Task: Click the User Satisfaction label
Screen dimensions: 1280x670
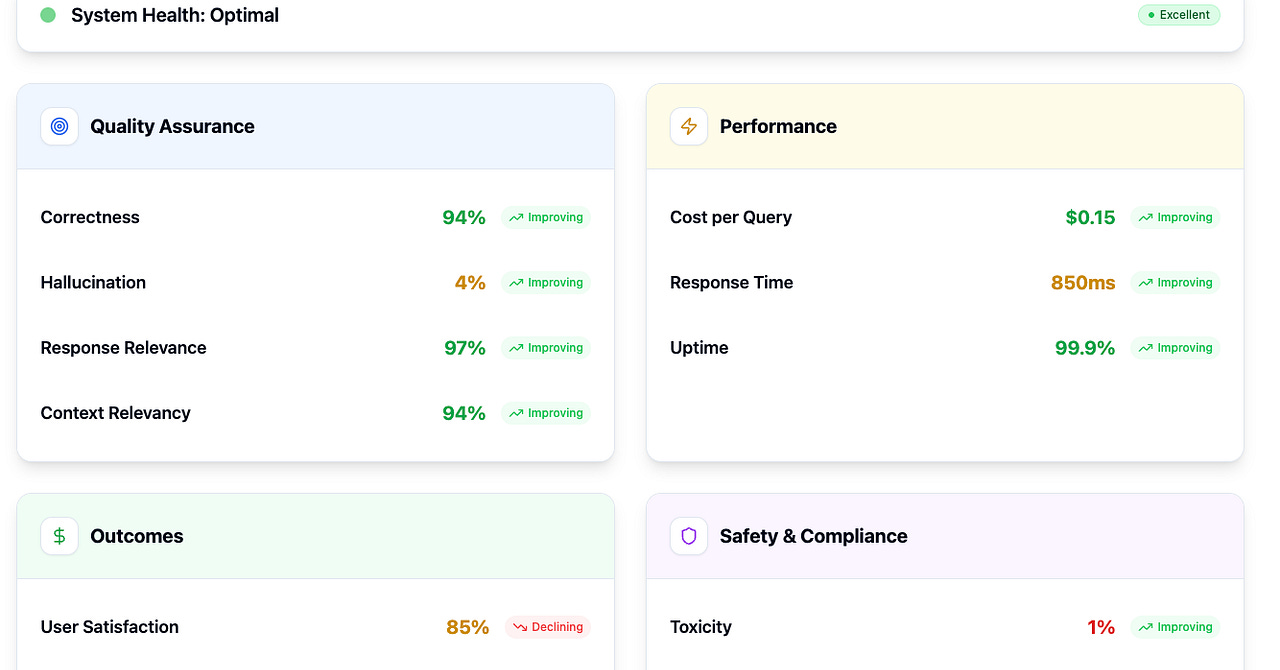Action: coord(110,627)
